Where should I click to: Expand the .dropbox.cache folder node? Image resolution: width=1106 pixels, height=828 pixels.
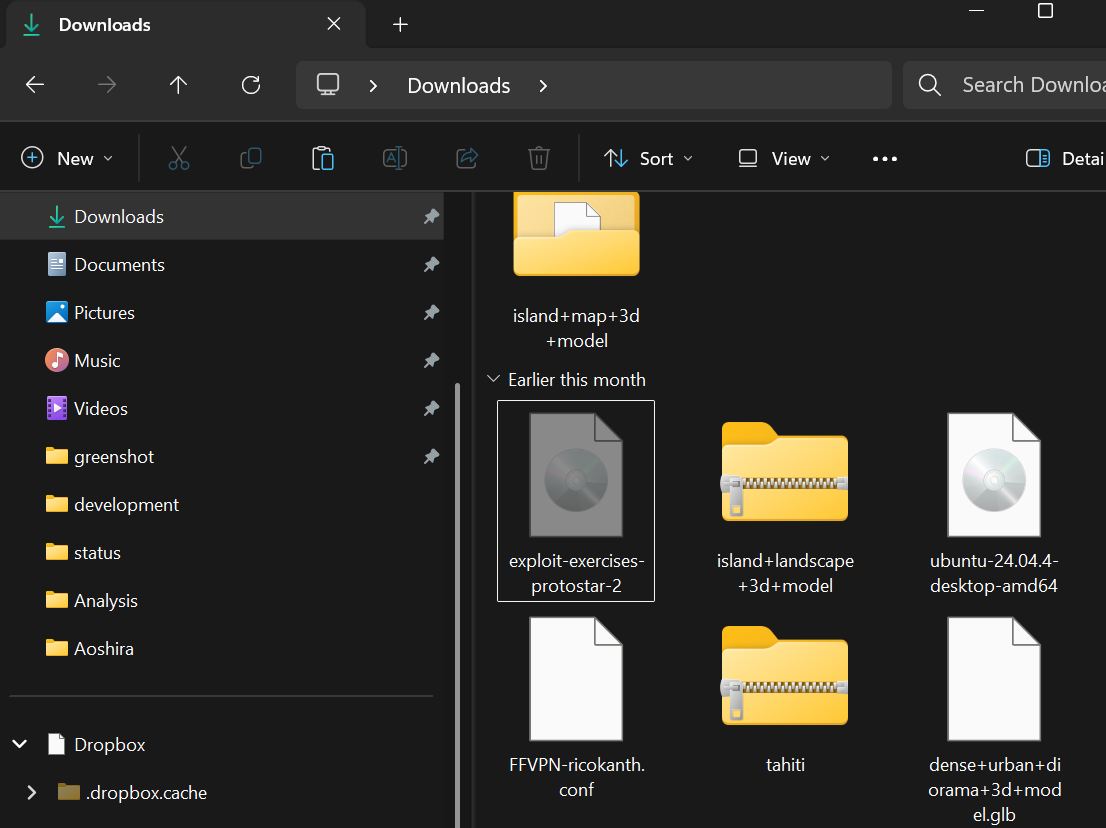click(x=31, y=792)
